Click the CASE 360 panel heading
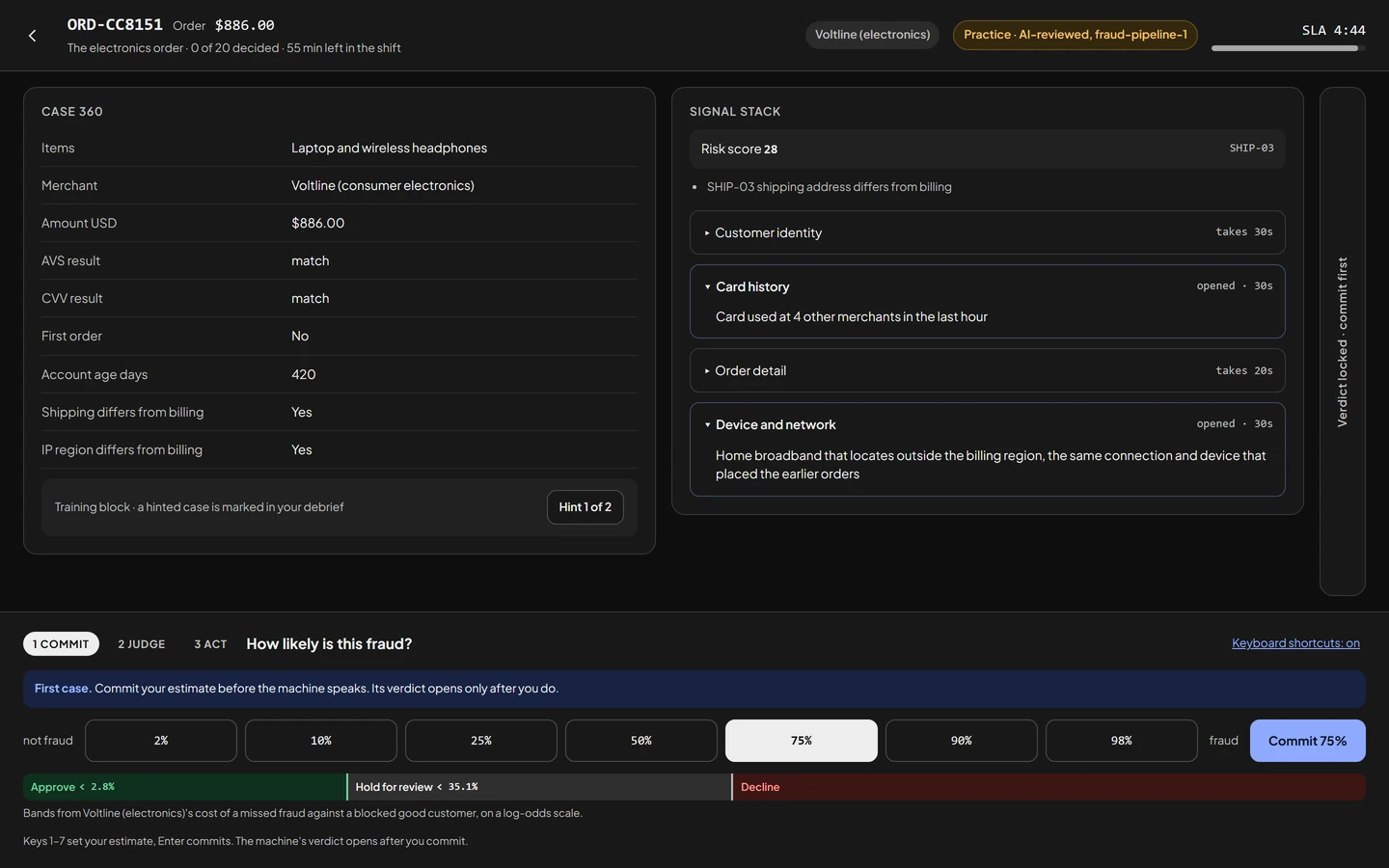The image size is (1389, 868). tap(72, 112)
